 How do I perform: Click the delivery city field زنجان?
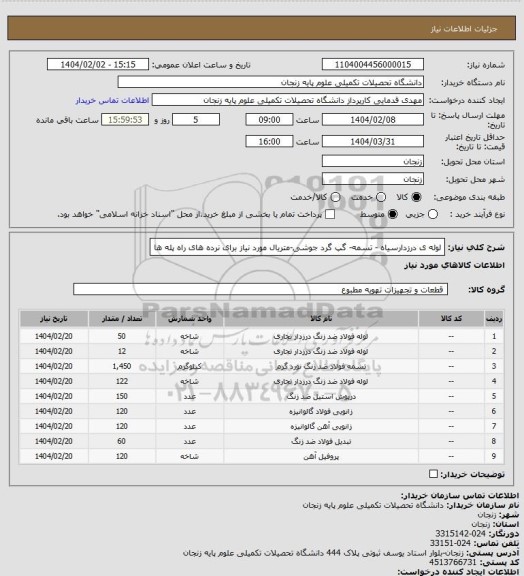pos(373,179)
